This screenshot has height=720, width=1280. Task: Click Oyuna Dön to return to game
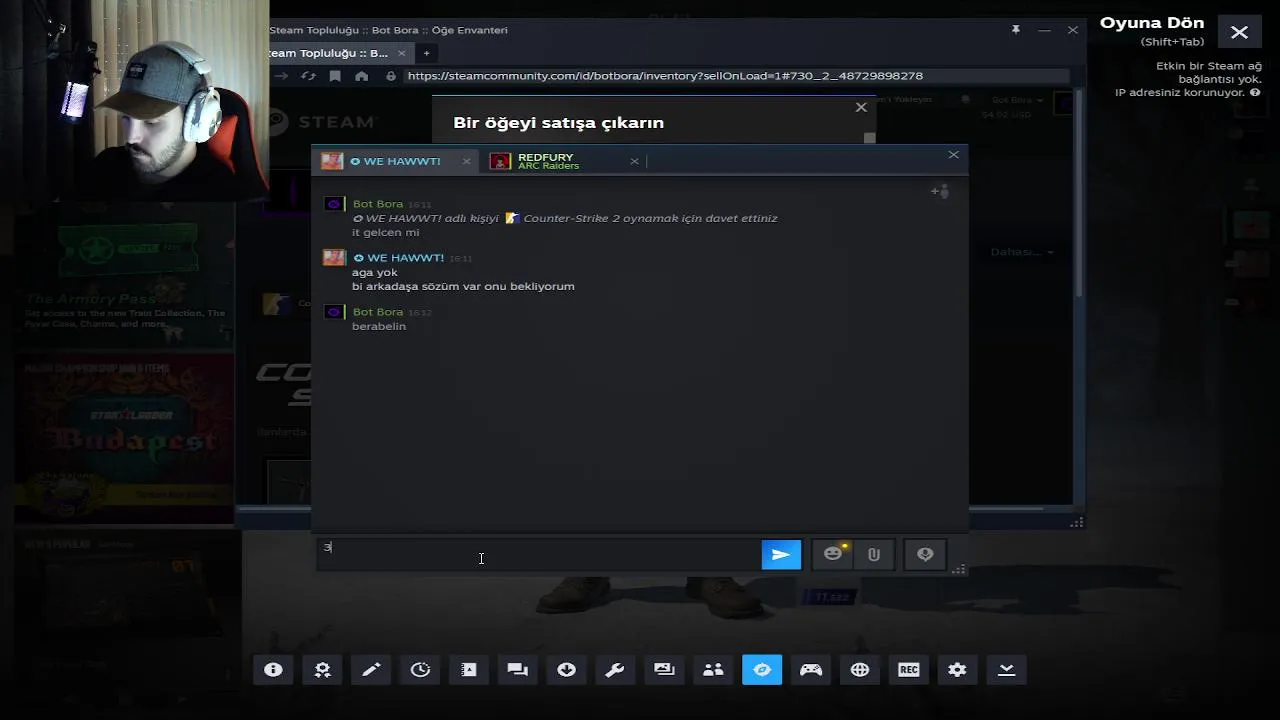pyautogui.click(x=1152, y=23)
